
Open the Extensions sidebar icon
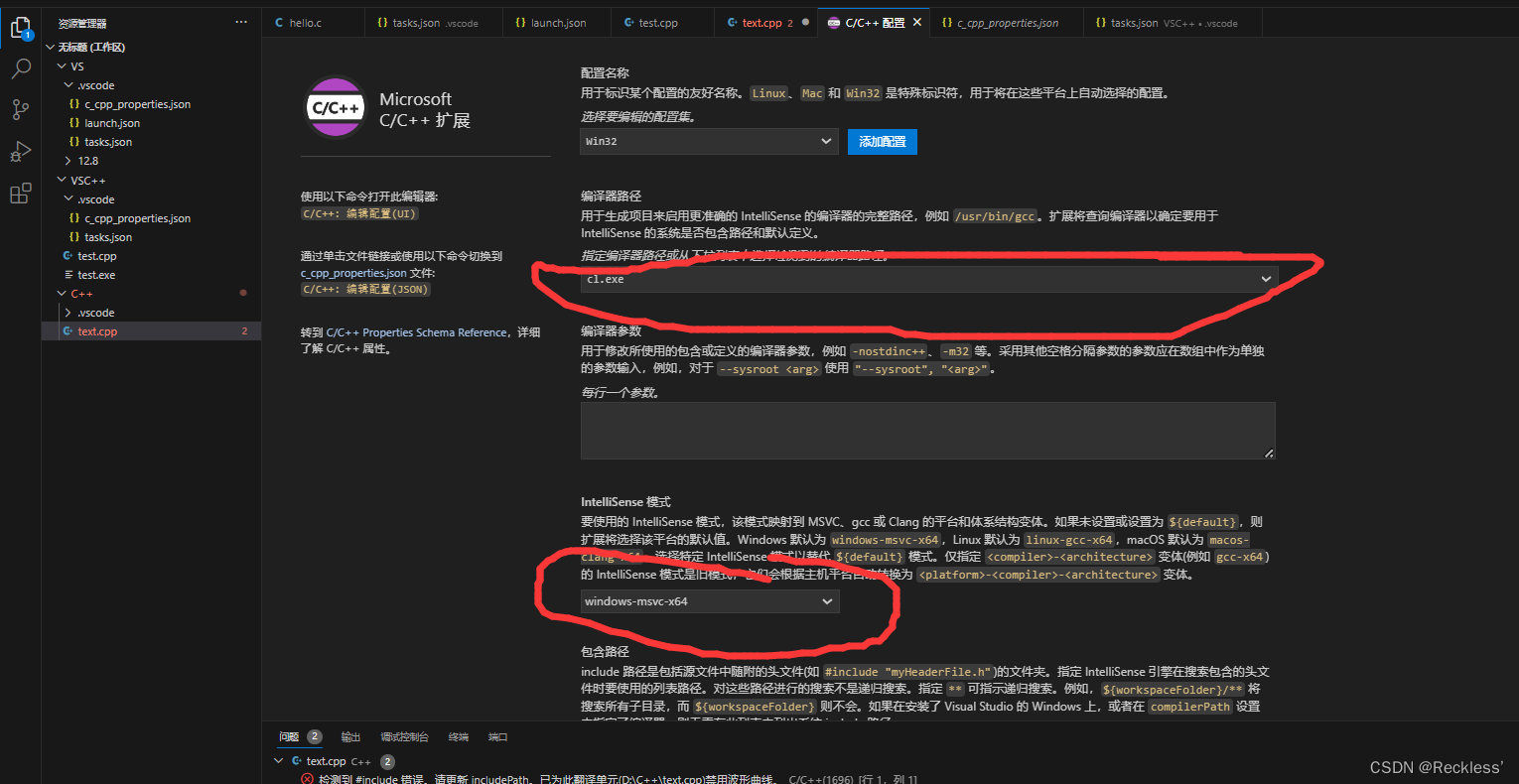click(x=20, y=194)
